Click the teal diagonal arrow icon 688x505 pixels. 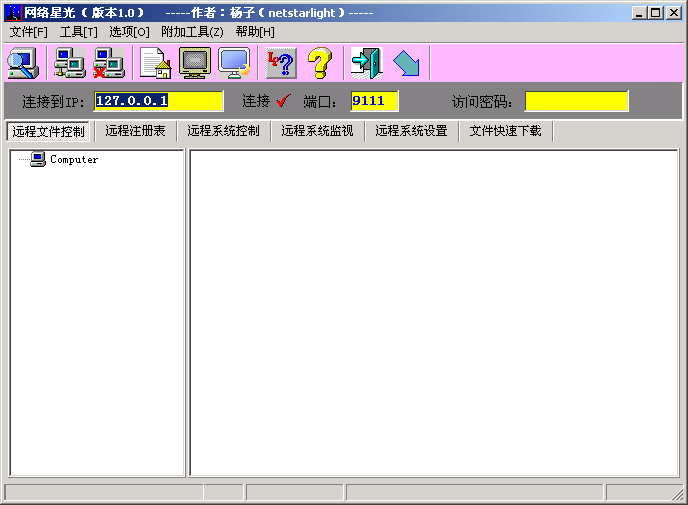coord(406,63)
